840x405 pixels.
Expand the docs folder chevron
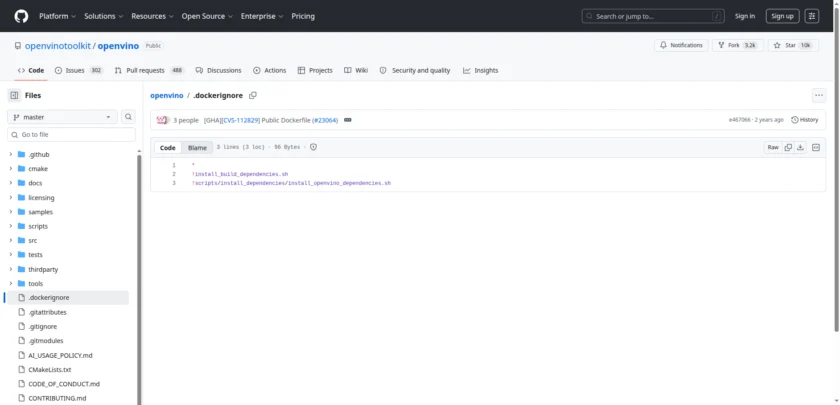pyautogui.click(x=11, y=183)
